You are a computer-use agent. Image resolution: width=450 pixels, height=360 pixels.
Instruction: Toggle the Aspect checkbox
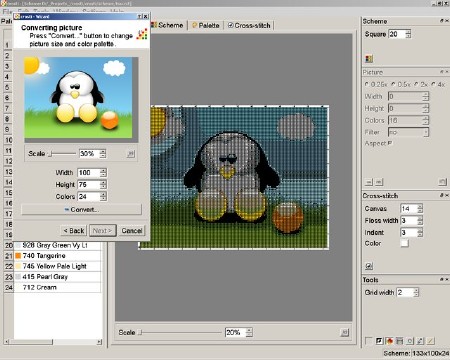(x=390, y=143)
